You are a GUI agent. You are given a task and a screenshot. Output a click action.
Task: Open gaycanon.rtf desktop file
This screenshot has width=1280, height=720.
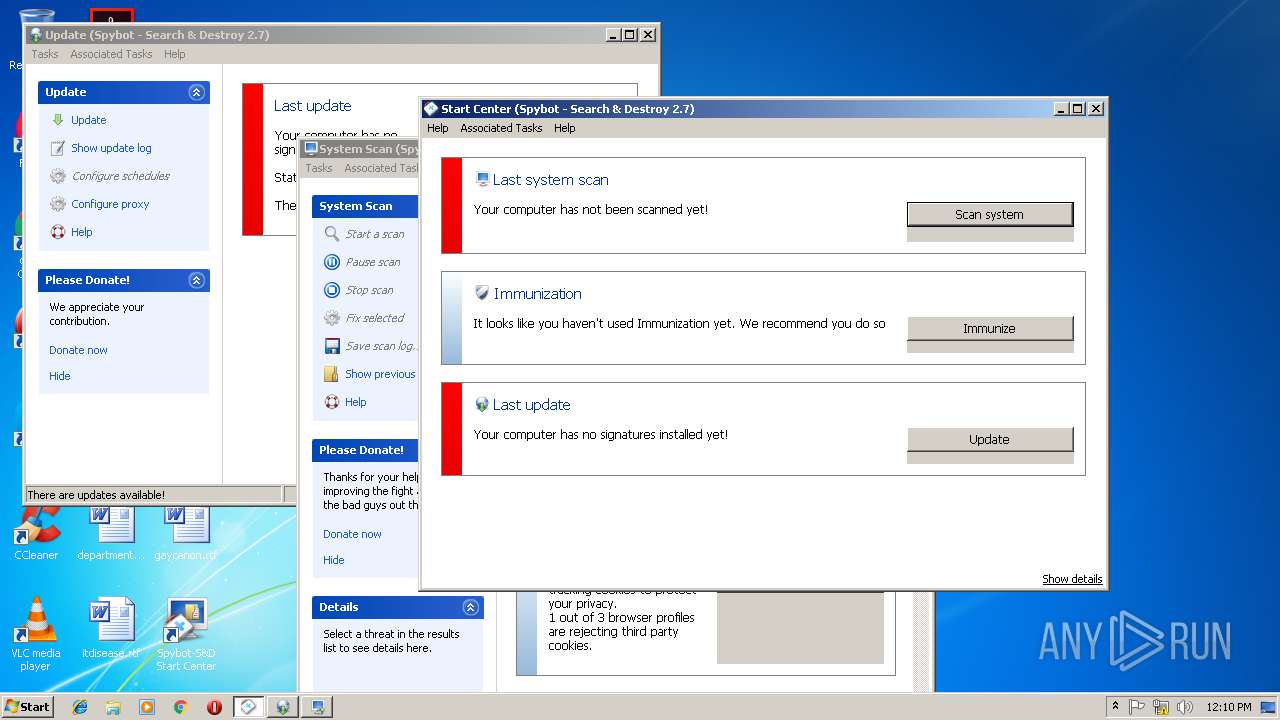click(x=186, y=534)
